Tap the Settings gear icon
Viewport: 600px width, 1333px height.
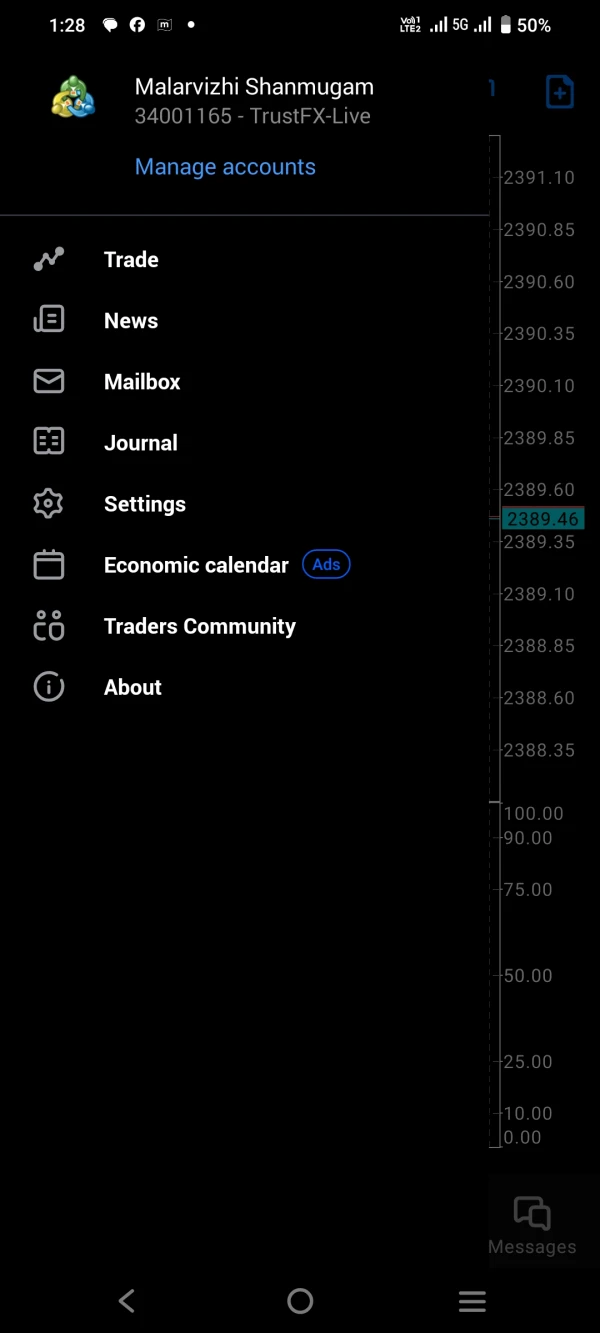[48, 504]
